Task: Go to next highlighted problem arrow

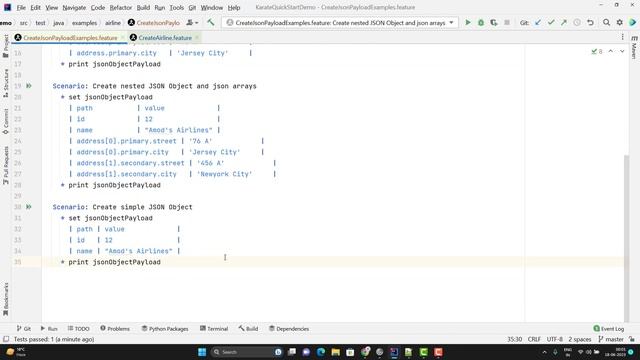Action: click(x=622, y=51)
